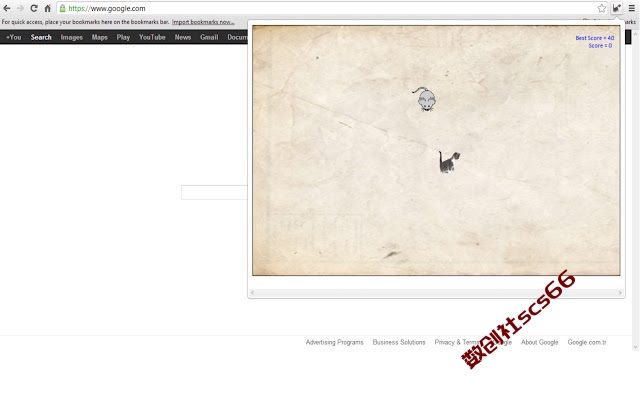
Task: Click the browser forward arrow
Action: [20, 8]
